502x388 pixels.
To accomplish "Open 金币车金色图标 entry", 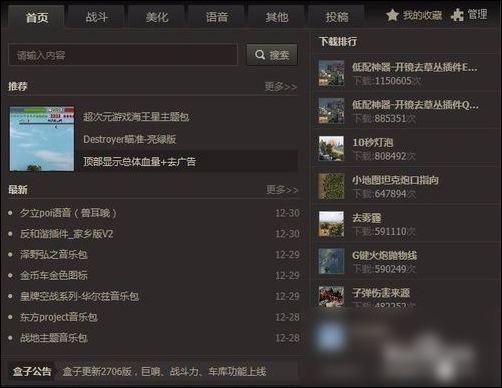I will pos(54,275).
